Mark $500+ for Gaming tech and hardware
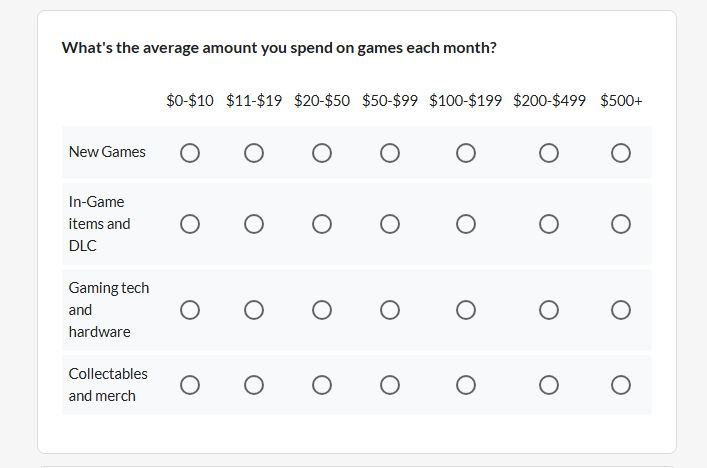Viewport: 707px width, 468px height. coord(621,310)
